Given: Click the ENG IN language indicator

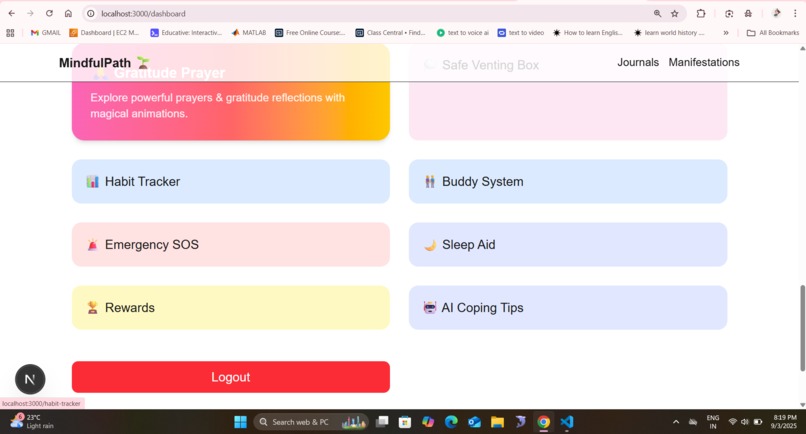Looking at the screenshot, I should (713, 422).
